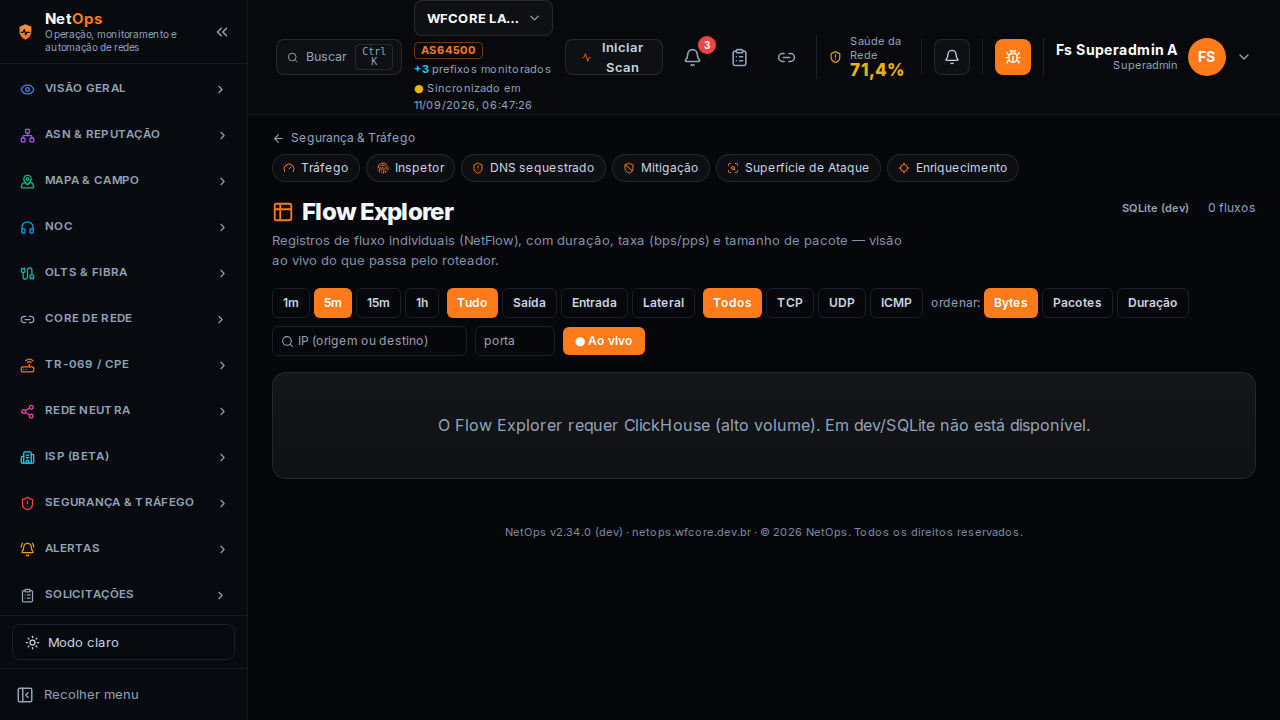Click the NetOps shield logo icon

[x=26, y=31]
